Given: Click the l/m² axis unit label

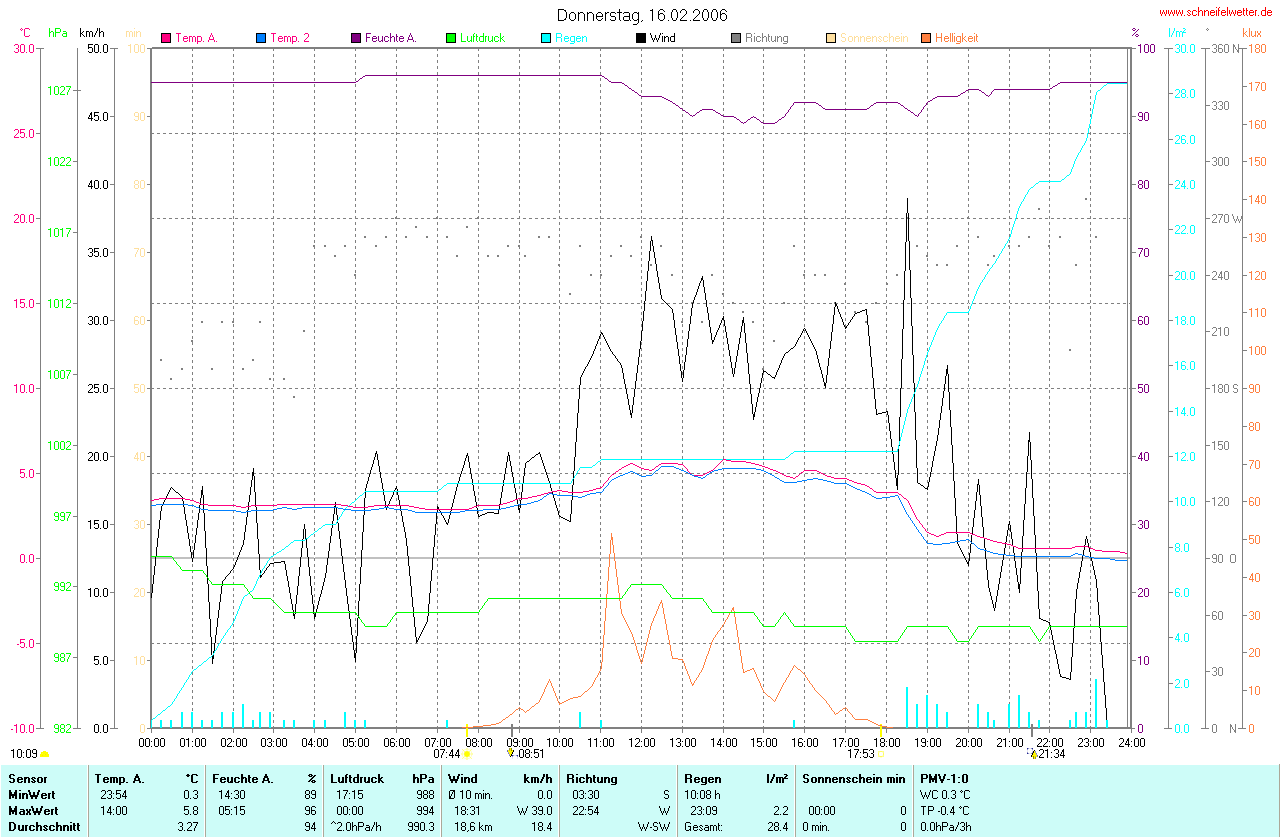Looking at the screenshot, I should pyautogui.click(x=1176, y=33).
